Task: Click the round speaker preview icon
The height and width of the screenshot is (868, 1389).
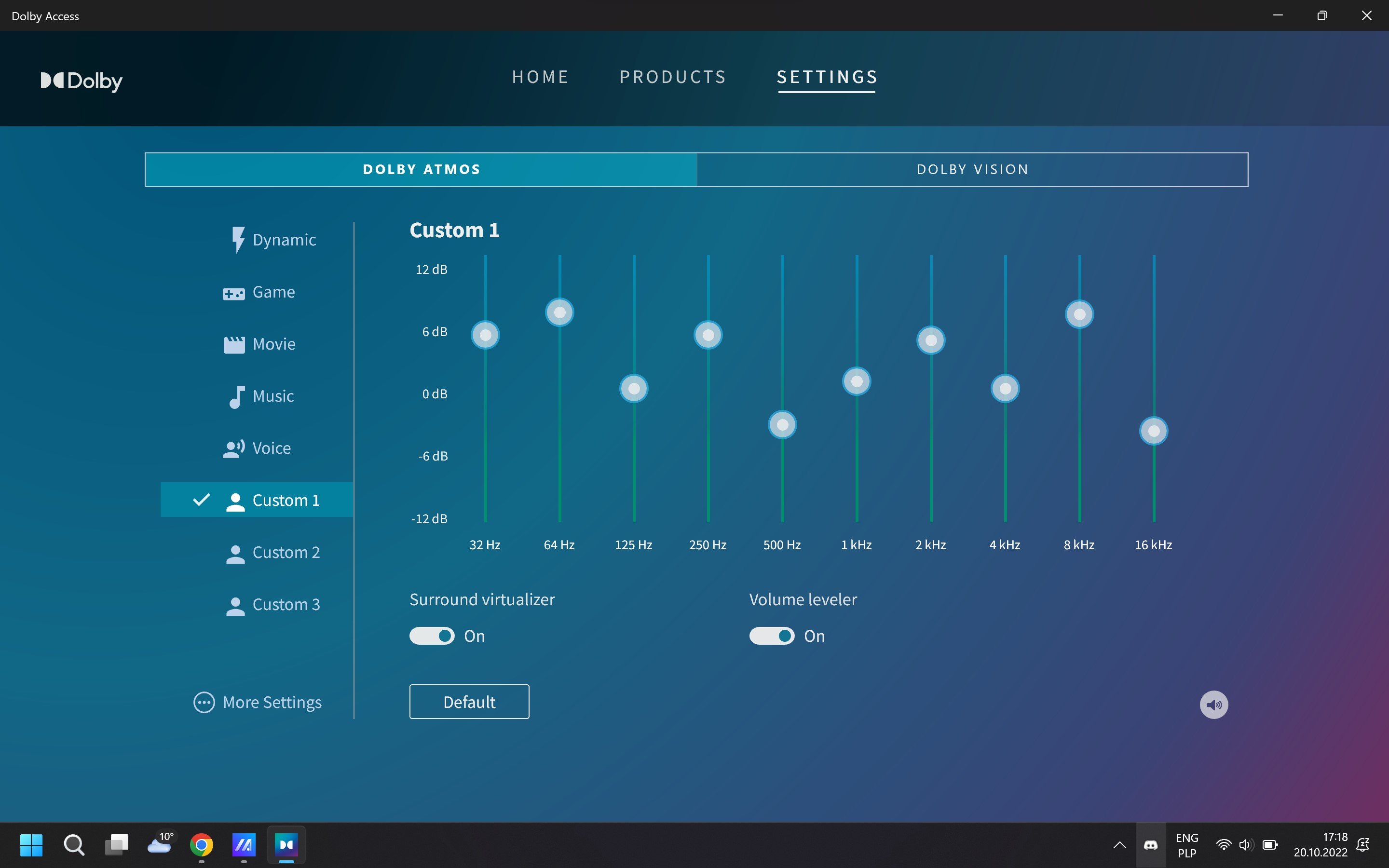Action: 1213,705
